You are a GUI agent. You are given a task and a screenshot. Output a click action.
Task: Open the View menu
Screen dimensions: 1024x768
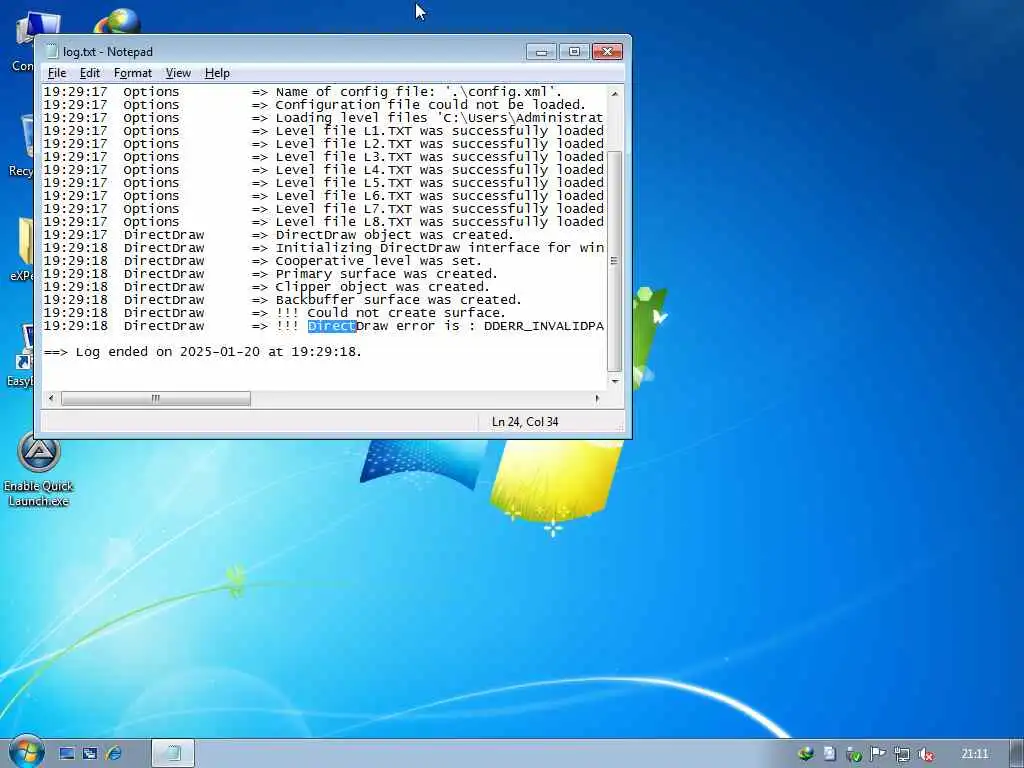[178, 73]
